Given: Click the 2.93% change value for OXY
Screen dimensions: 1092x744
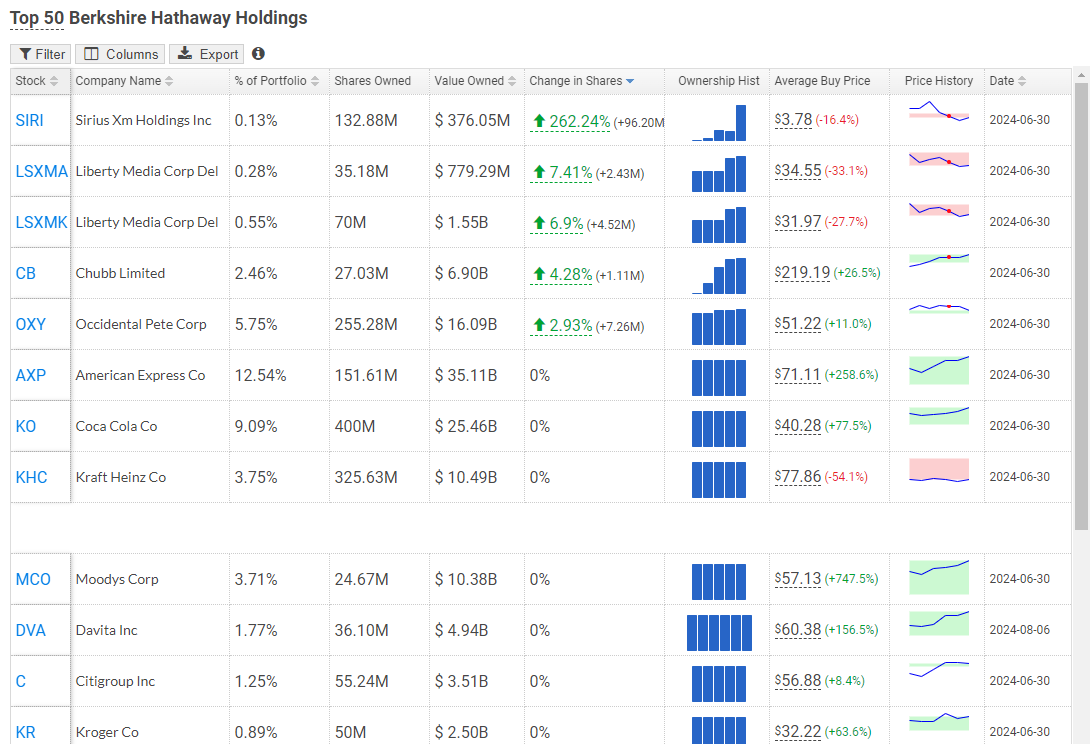Looking at the screenshot, I should (x=570, y=325).
